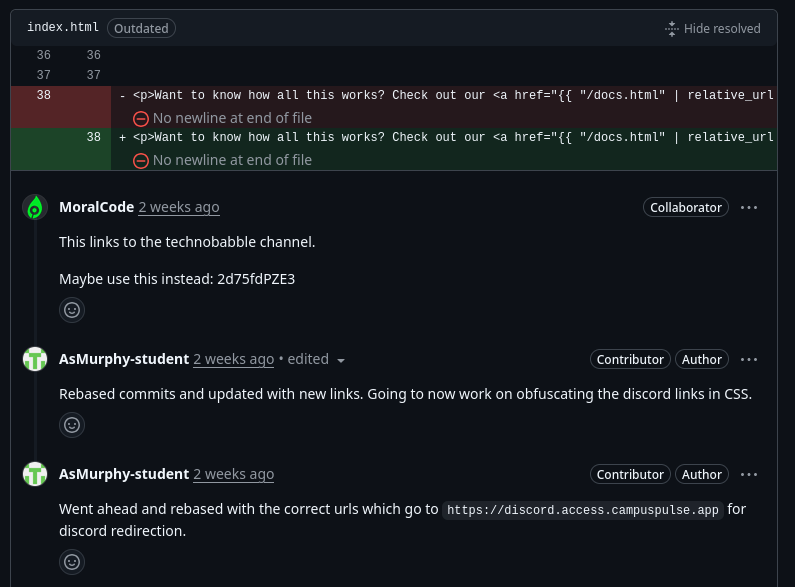
Task: Open the timestamp link on MoralCode's comment
Action: 179,207
